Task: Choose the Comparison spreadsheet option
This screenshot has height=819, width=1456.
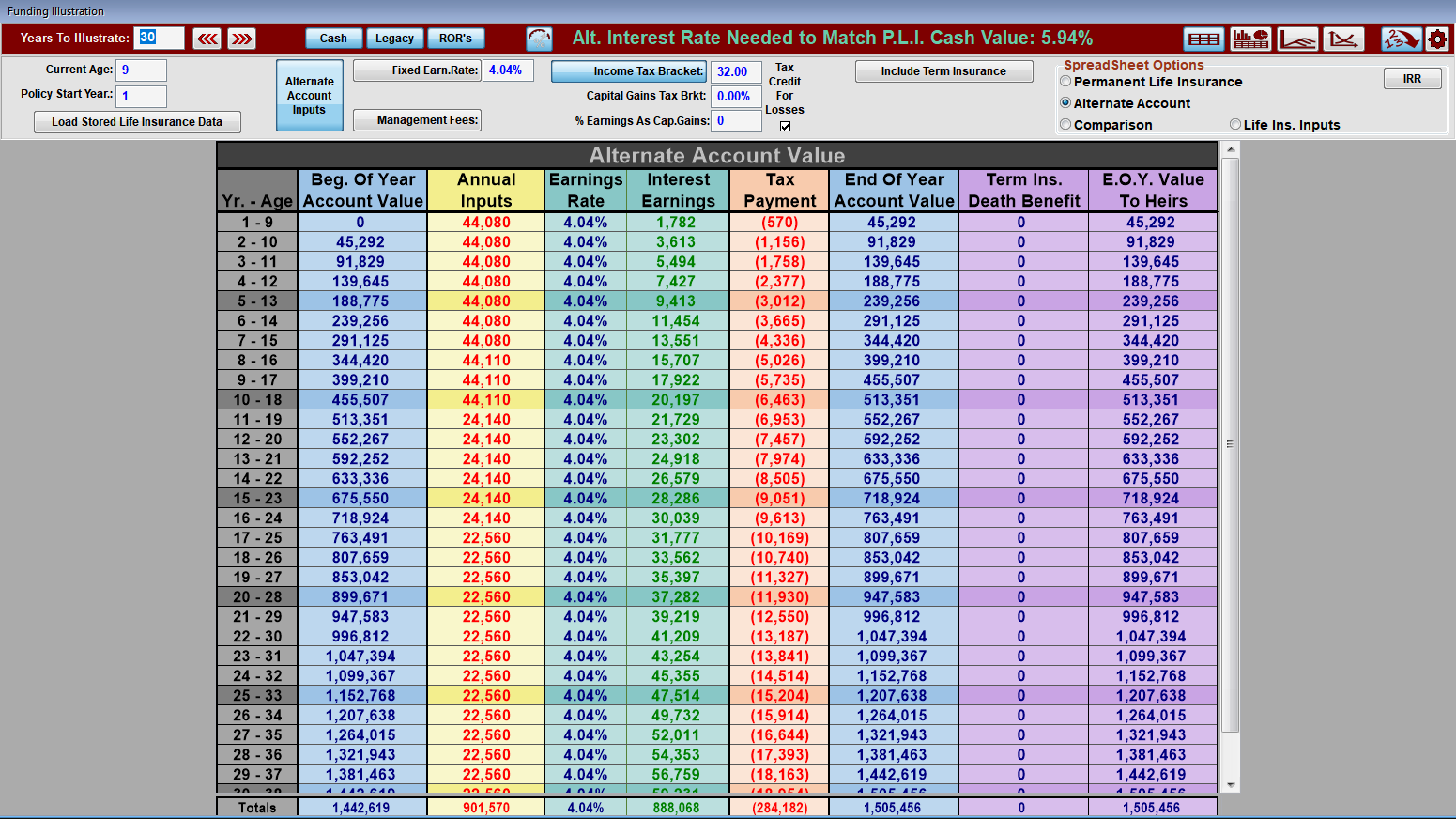Action: pos(1065,125)
